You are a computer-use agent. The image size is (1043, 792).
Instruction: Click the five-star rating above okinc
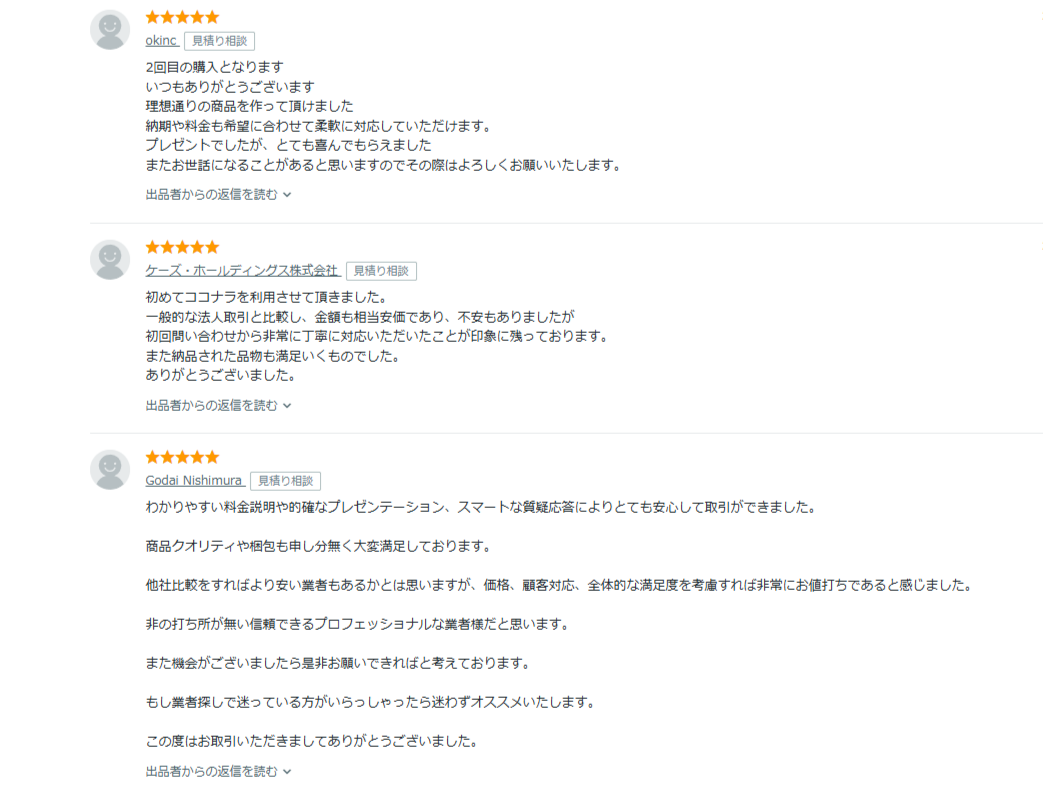[x=182, y=17]
